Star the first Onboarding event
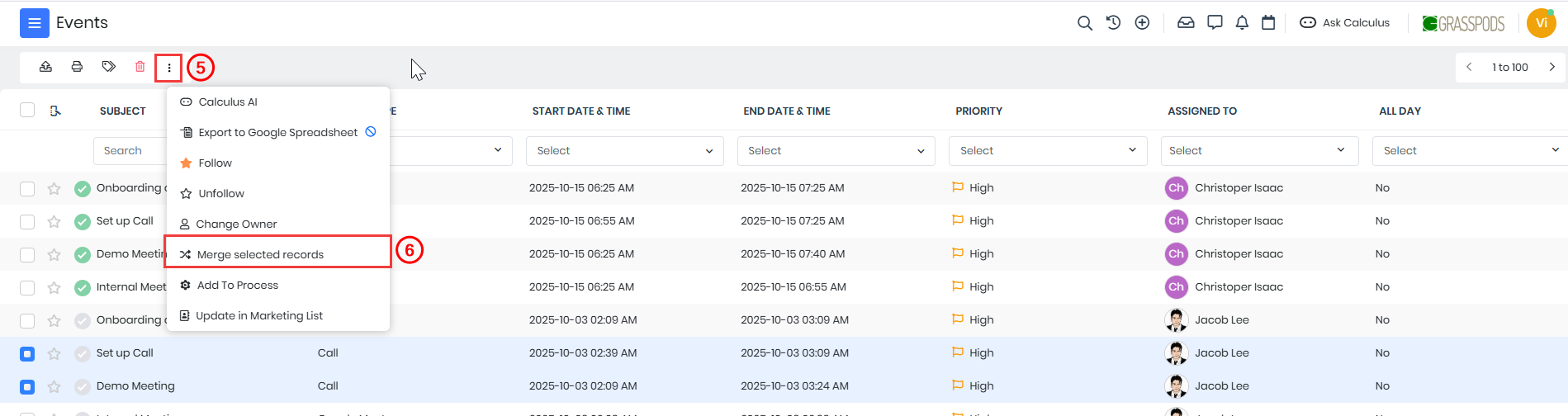Screen dimensions: 1568x416 tap(54, 188)
